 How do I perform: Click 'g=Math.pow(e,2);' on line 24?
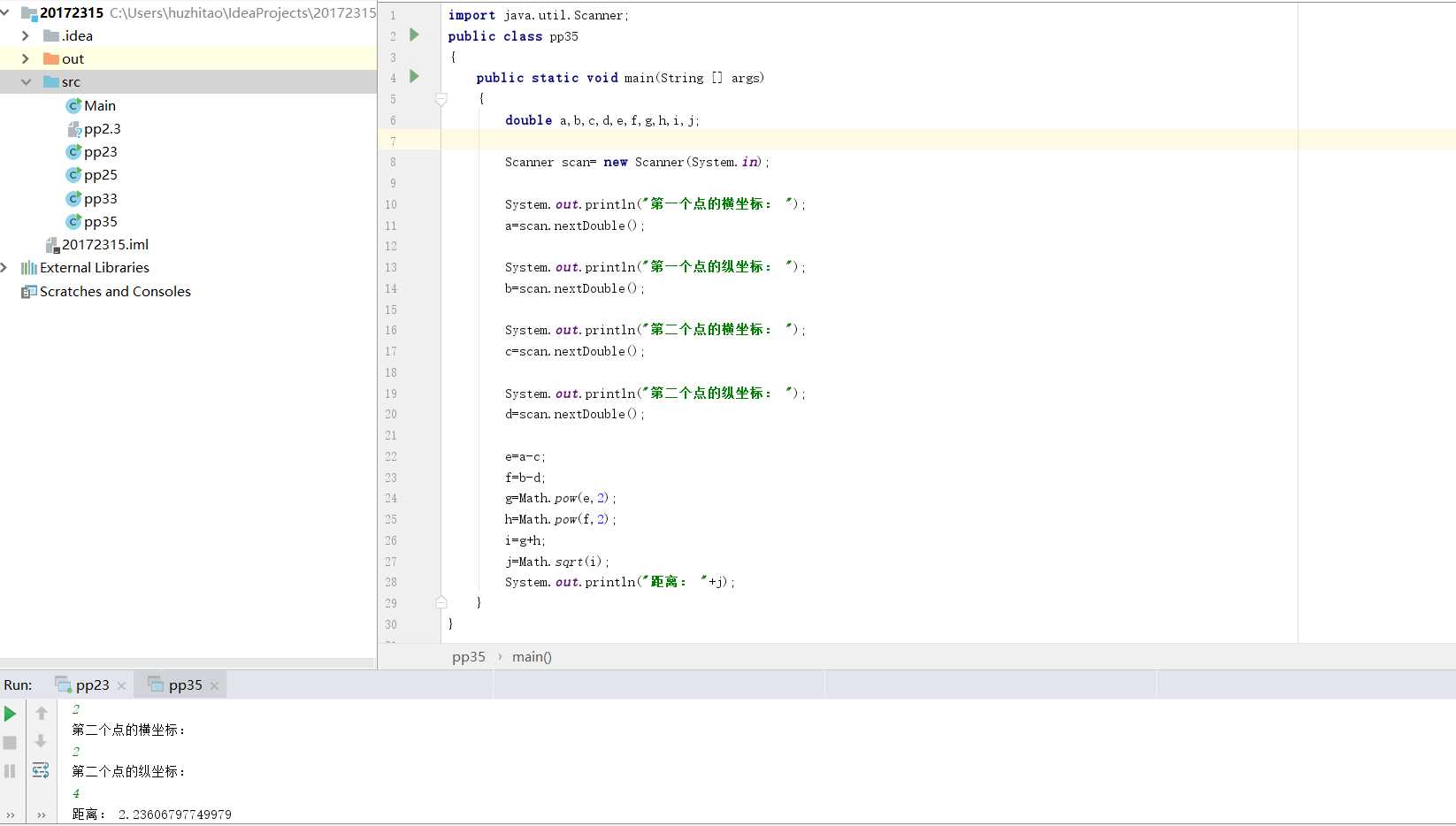pyautogui.click(x=560, y=498)
